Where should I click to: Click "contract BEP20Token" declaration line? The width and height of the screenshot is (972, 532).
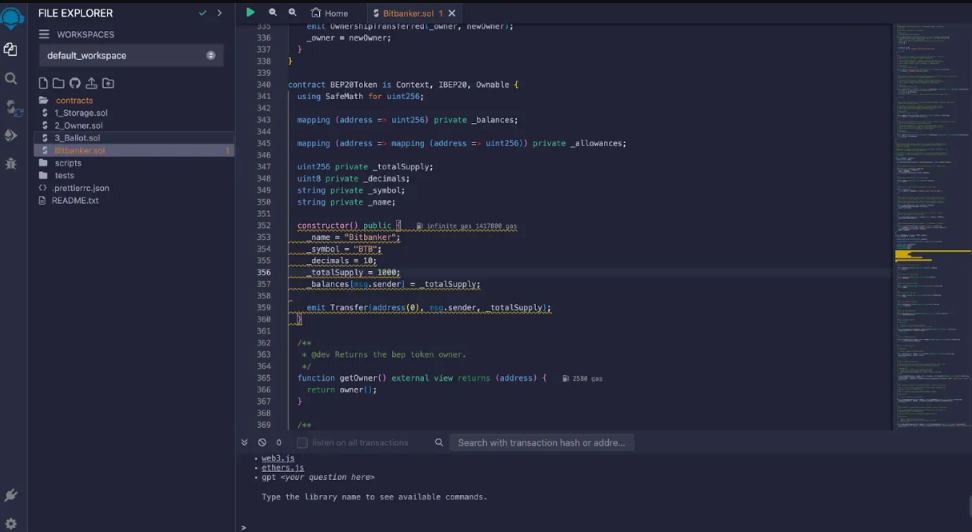coord(403,84)
